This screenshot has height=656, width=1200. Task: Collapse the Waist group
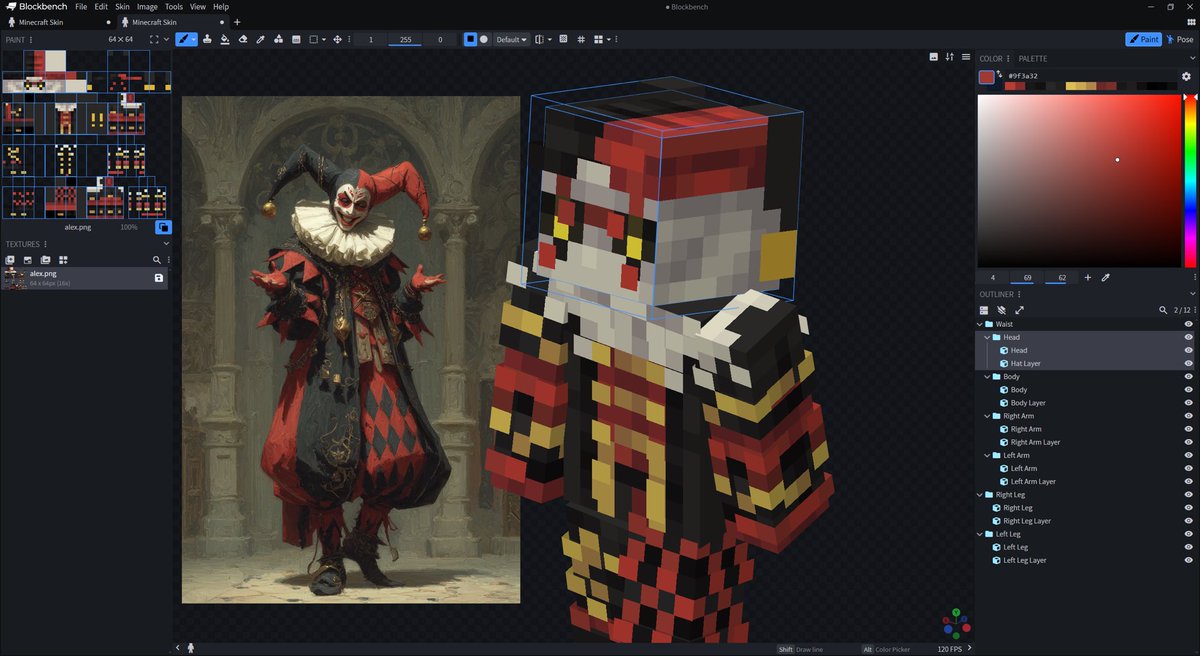[x=980, y=324]
